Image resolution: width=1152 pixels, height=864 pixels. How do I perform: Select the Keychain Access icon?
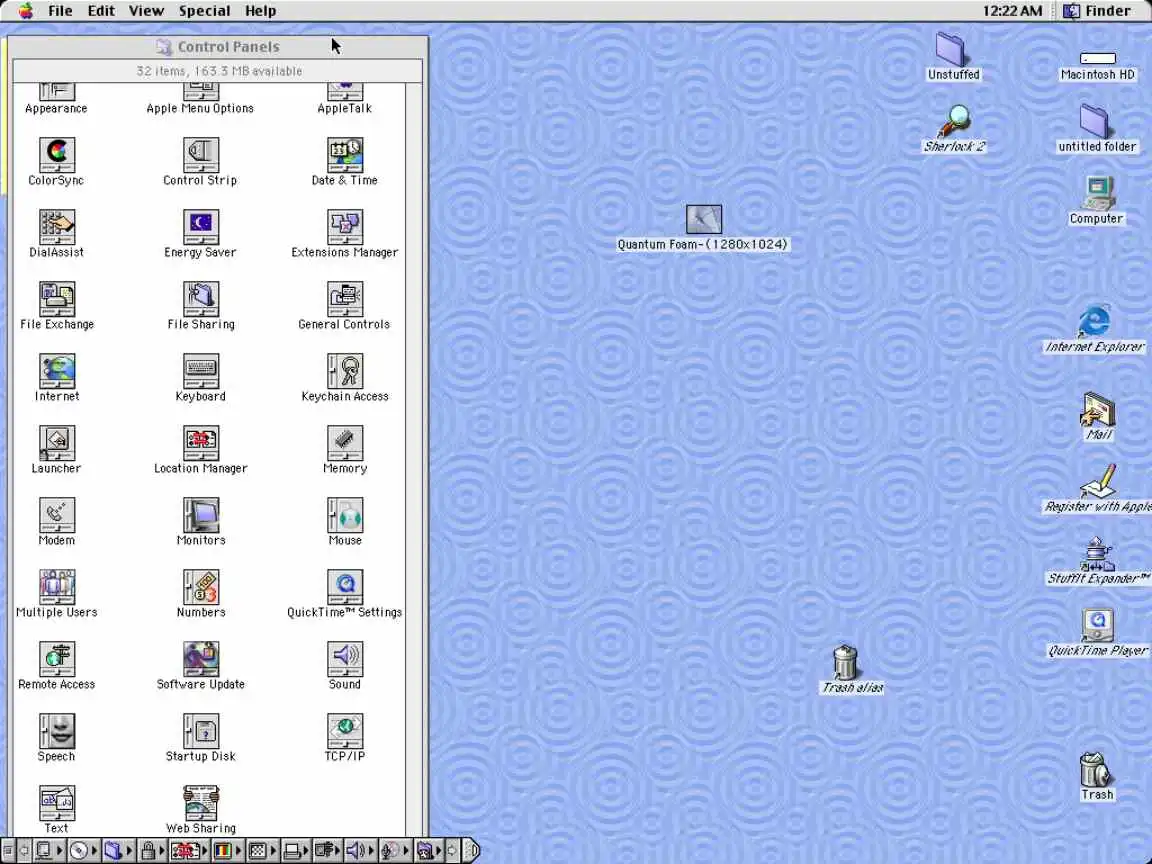(345, 371)
